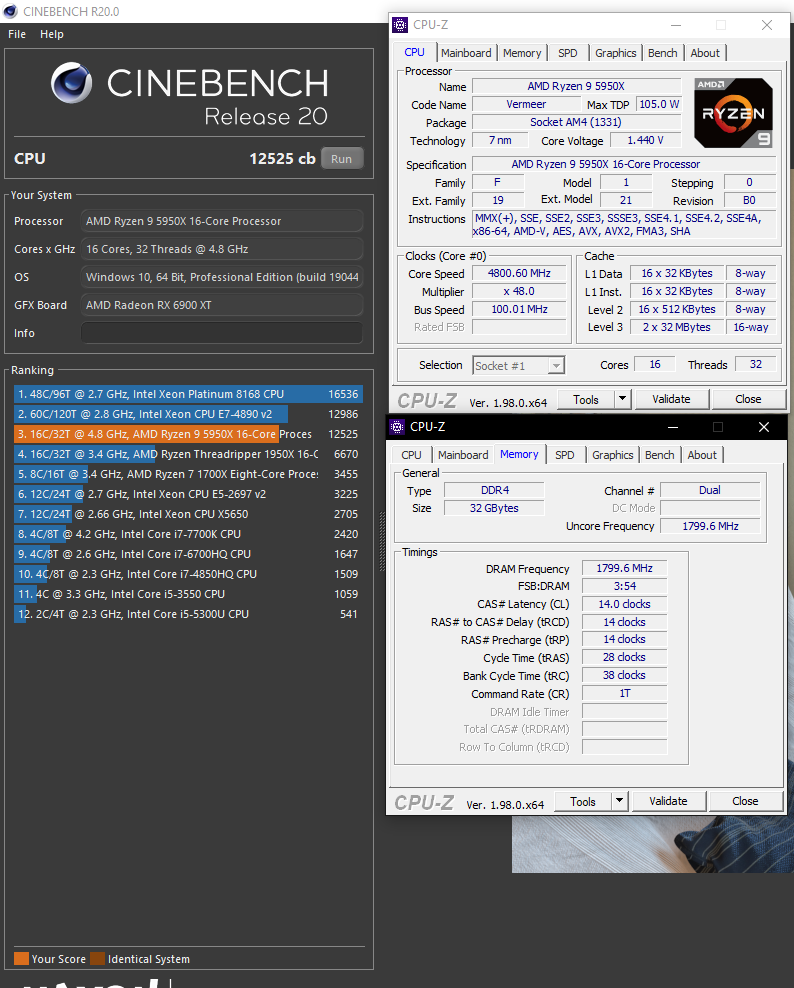
Task: Click the DRAM Frequency 1799.6 MHz value
Action: point(624,568)
